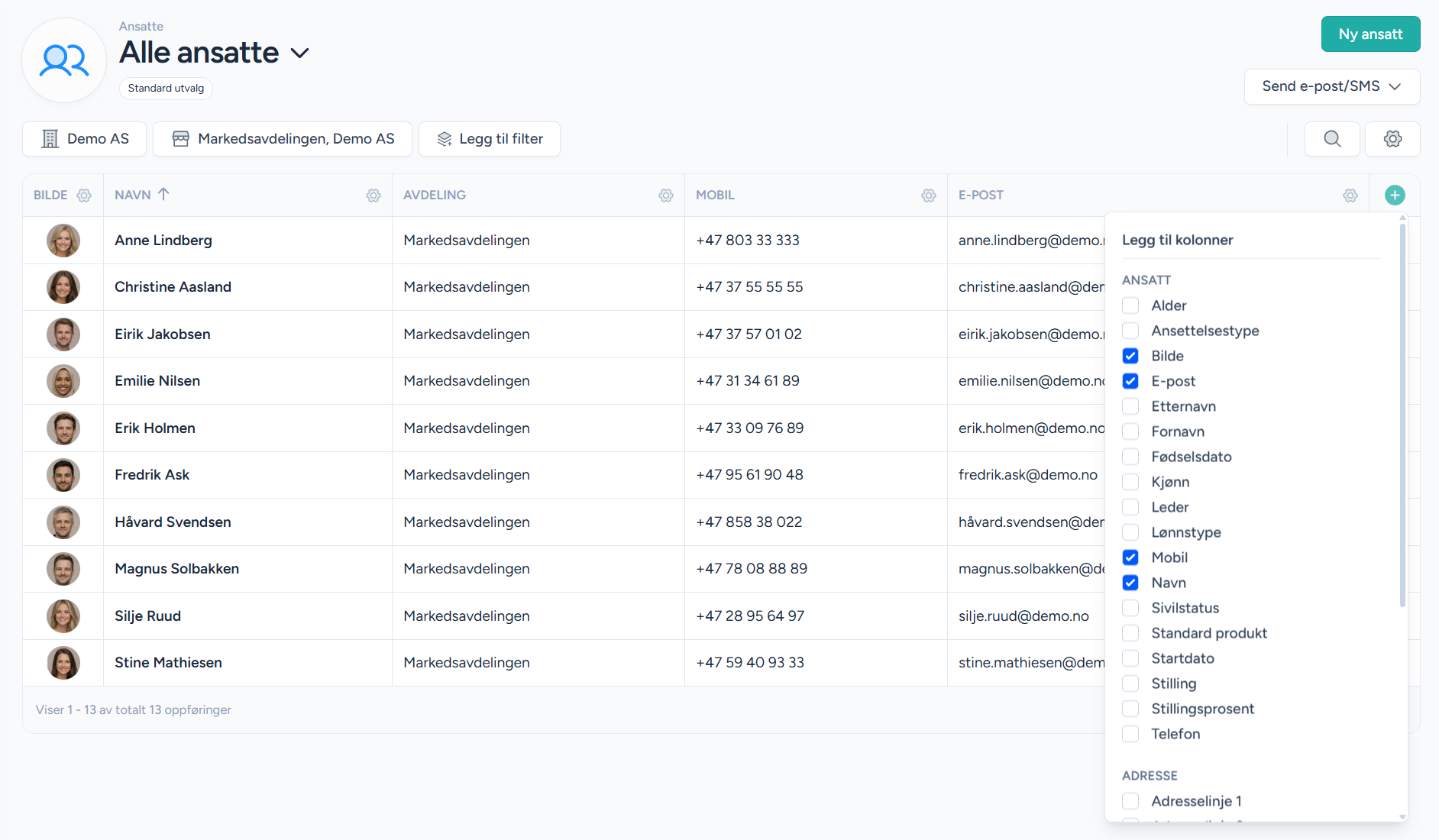The image size is (1439, 840).
Task: Enable the Alder column checkbox
Action: coord(1130,305)
